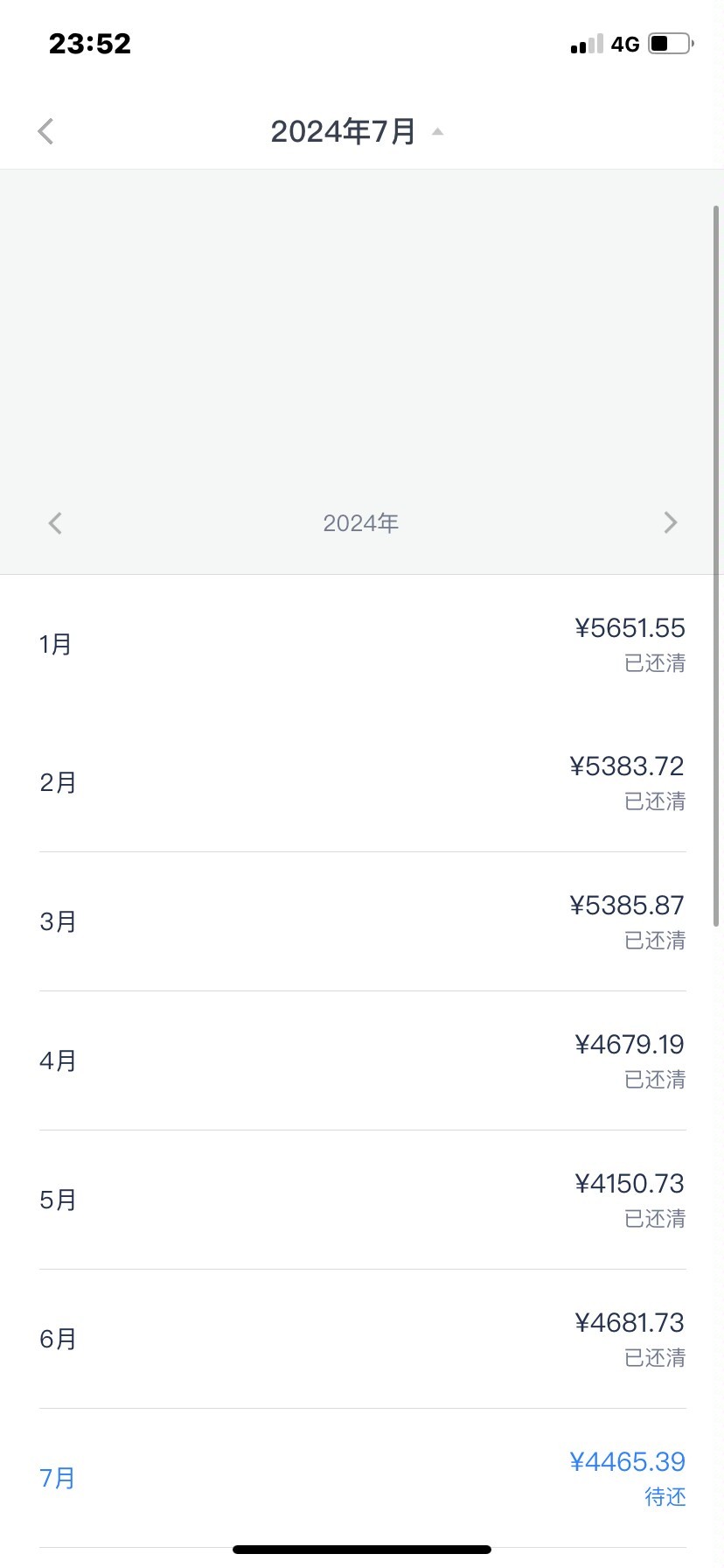Click the 2024年 year label

(360, 523)
